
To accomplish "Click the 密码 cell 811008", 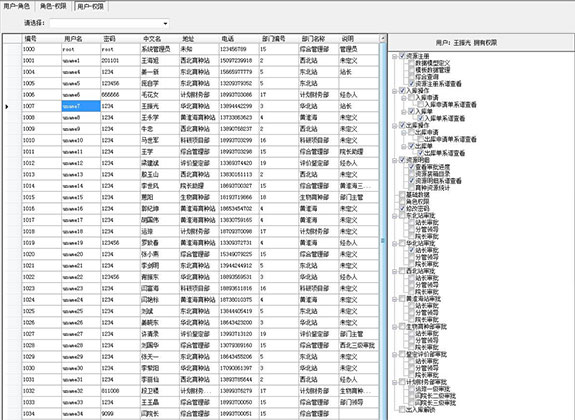I will [120, 391].
